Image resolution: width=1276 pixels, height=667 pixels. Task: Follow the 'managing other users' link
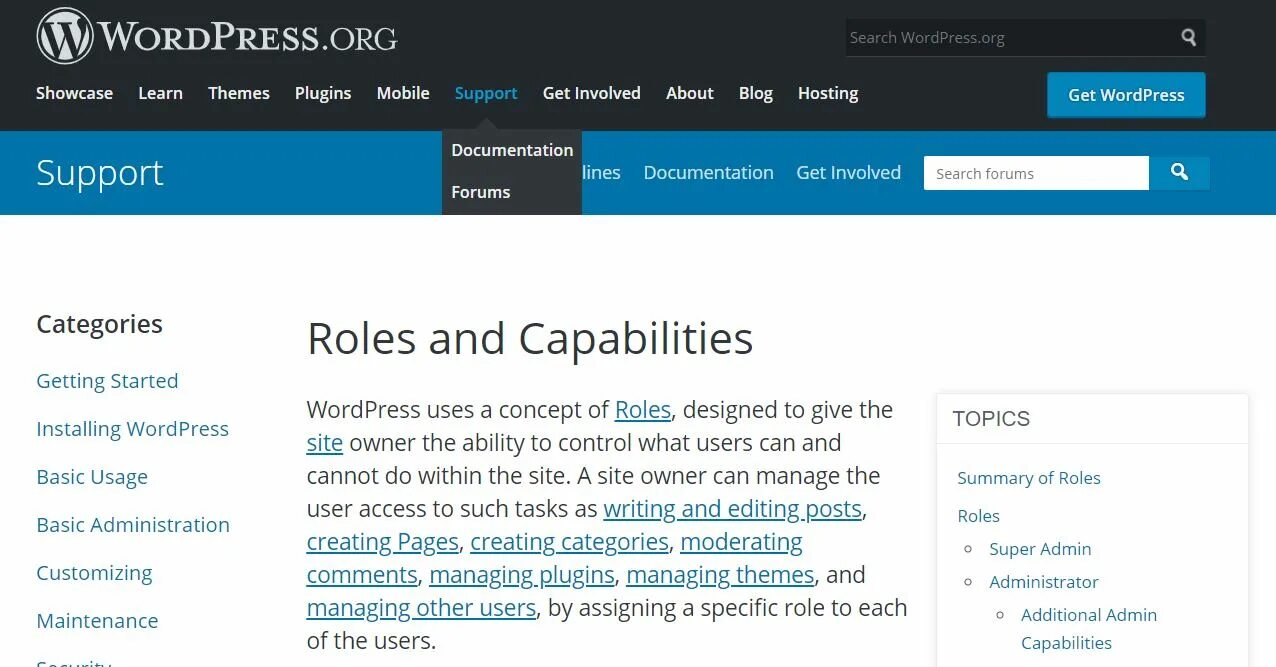tap(422, 608)
